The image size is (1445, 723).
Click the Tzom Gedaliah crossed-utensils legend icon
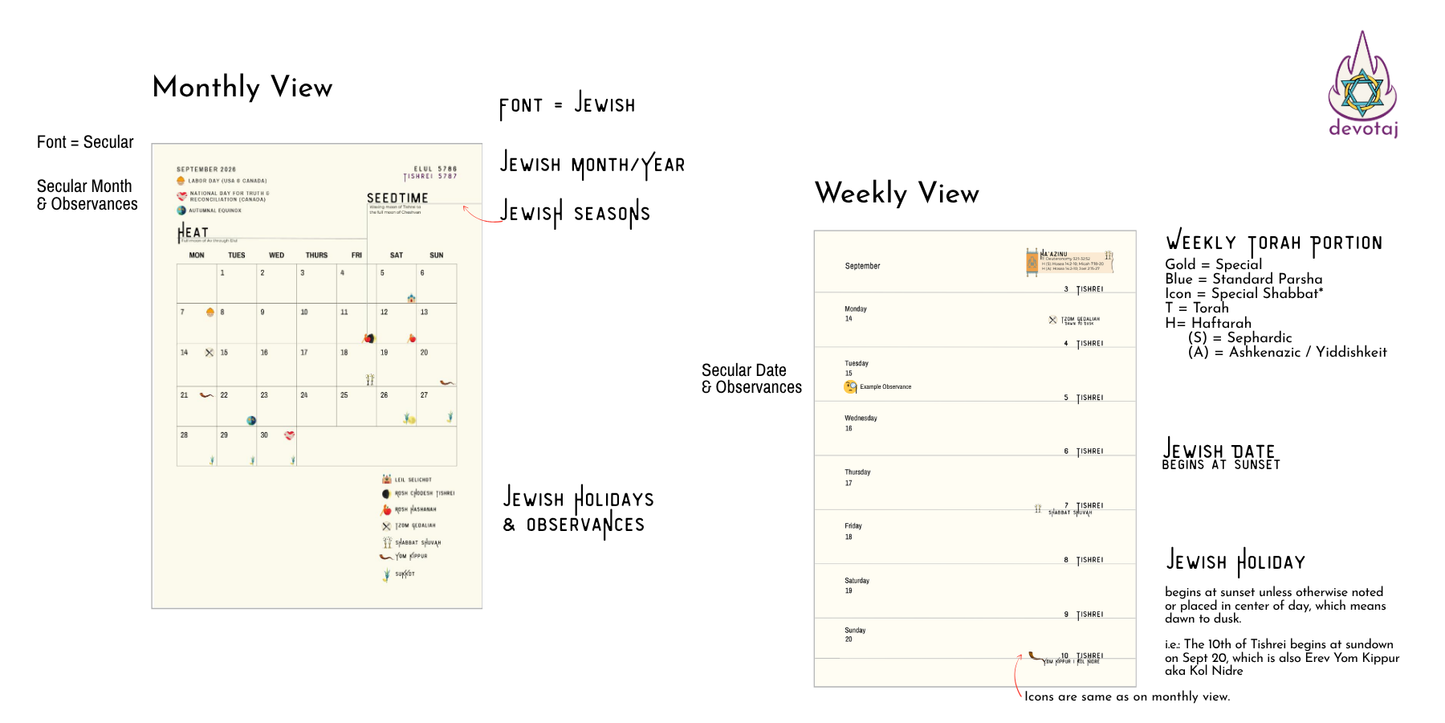pyautogui.click(x=386, y=526)
